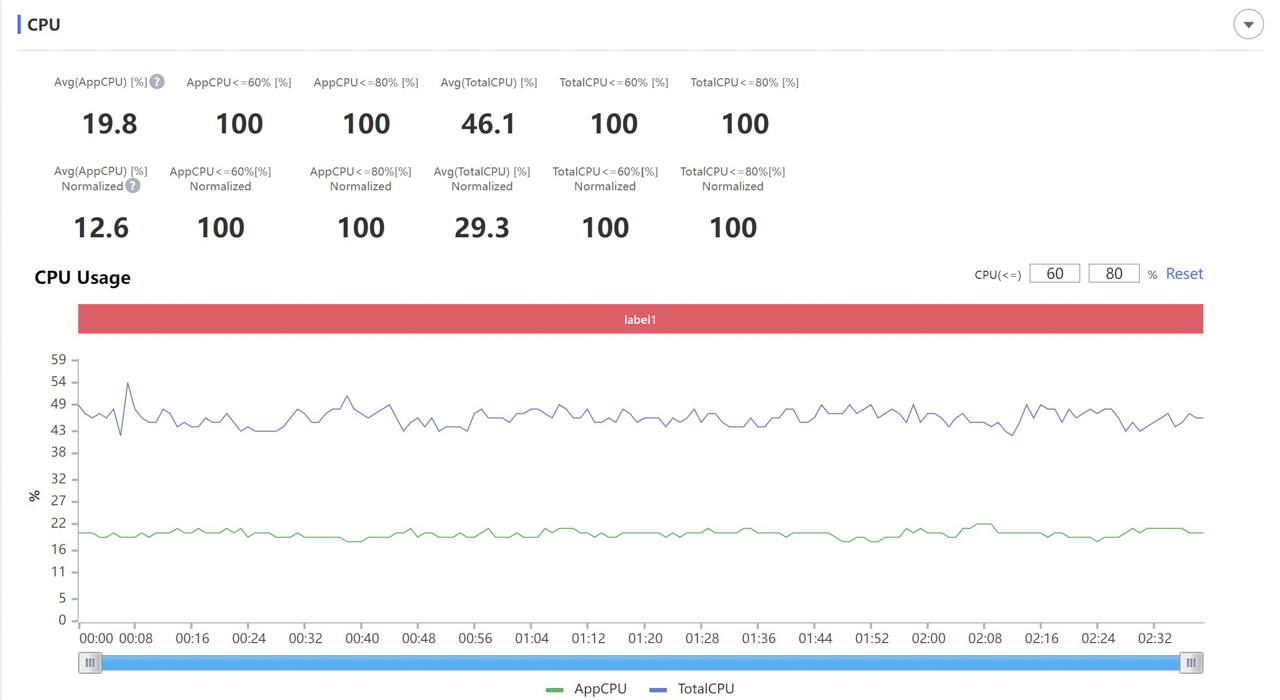This screenshot has width=1280, height=700.
Task: Click the Avg(TotalCPU) value 46.1
Action: [488, 124]
